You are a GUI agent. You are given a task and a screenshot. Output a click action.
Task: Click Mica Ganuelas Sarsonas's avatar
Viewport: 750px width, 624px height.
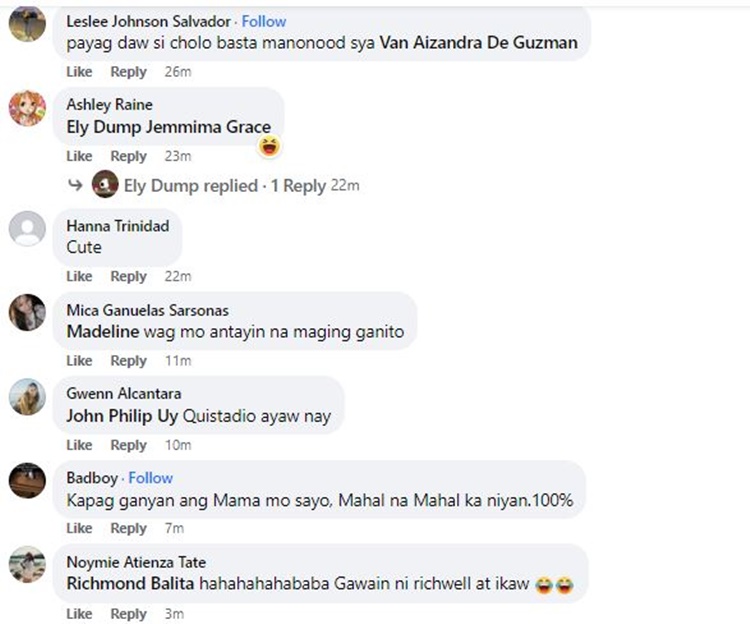pyautogui.click(x=27, y=313)
